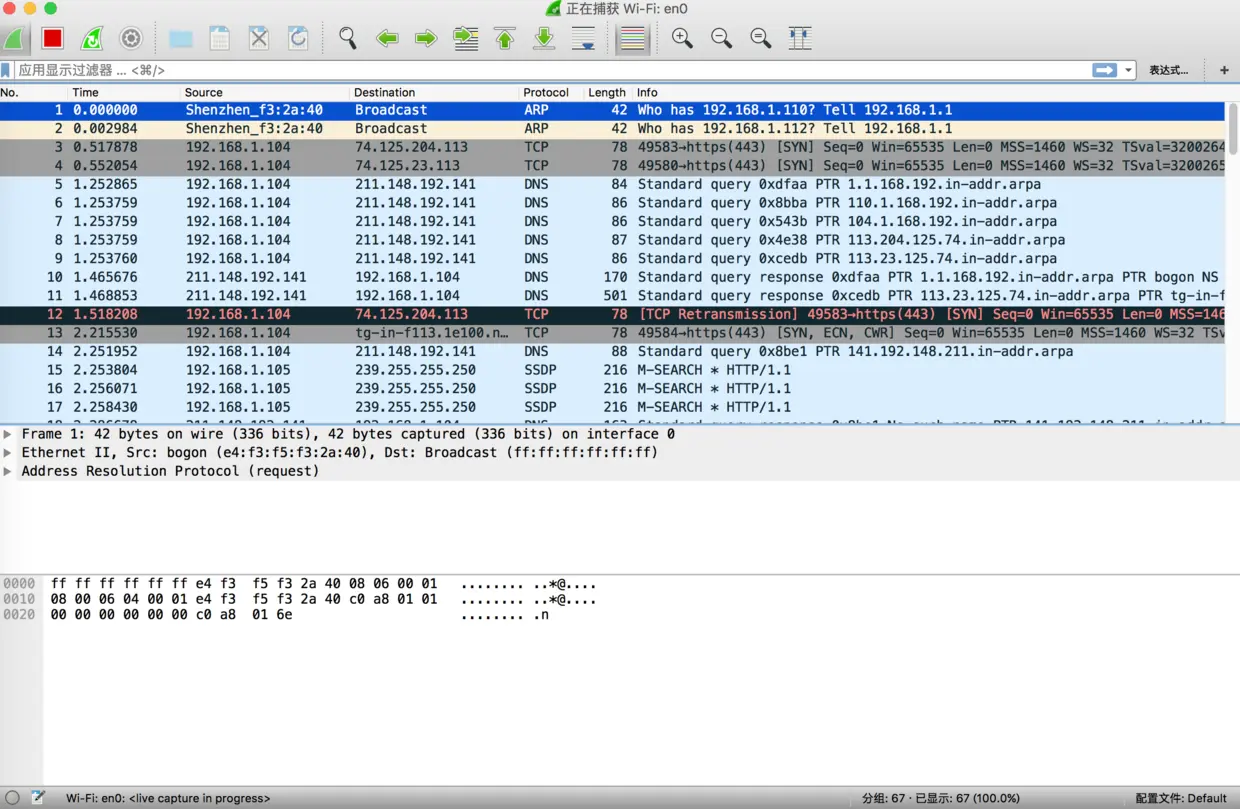1240x809 pixels.
Task: Open a capture file
Action: (x=181, y=39)
